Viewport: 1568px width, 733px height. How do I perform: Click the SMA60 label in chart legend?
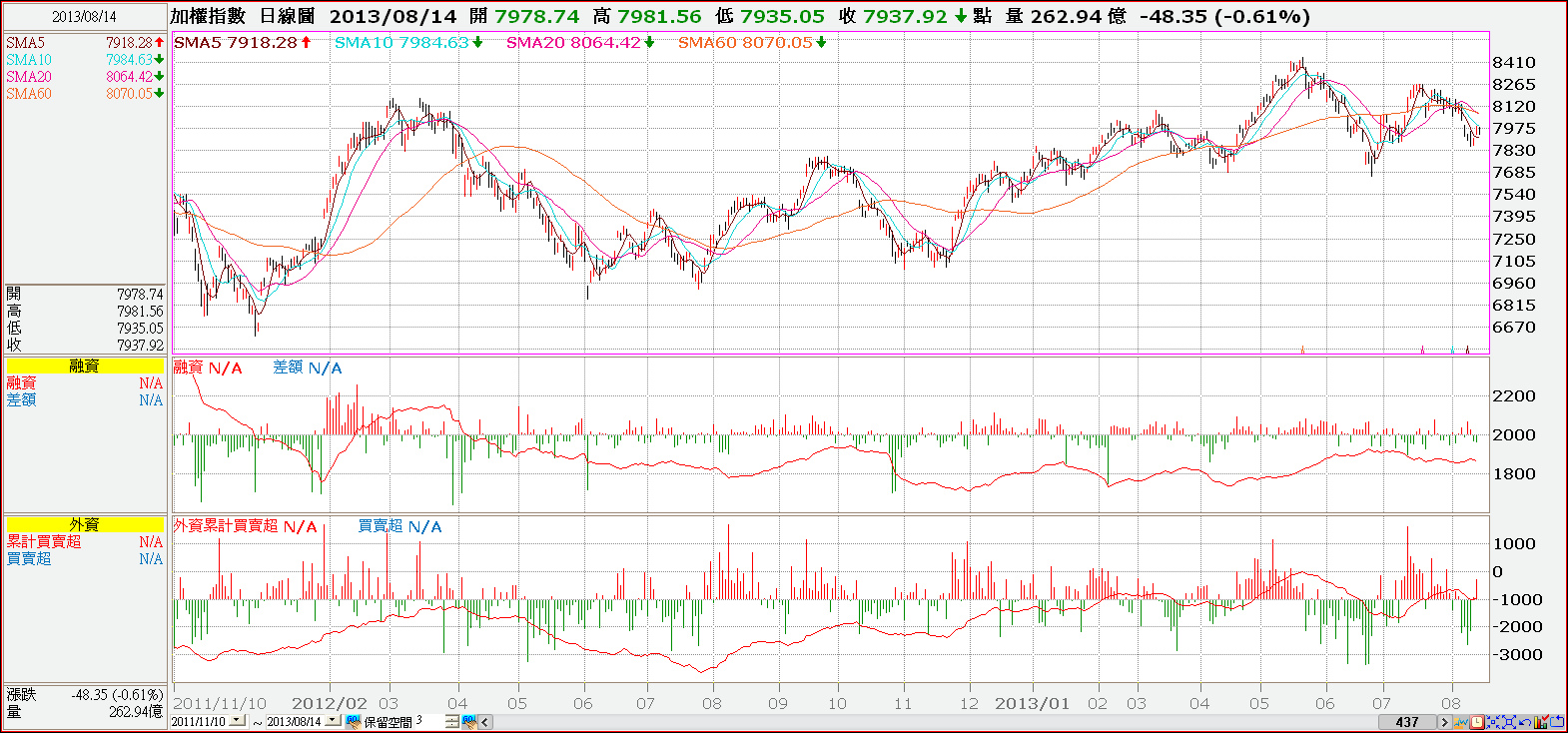pos(707,42)
